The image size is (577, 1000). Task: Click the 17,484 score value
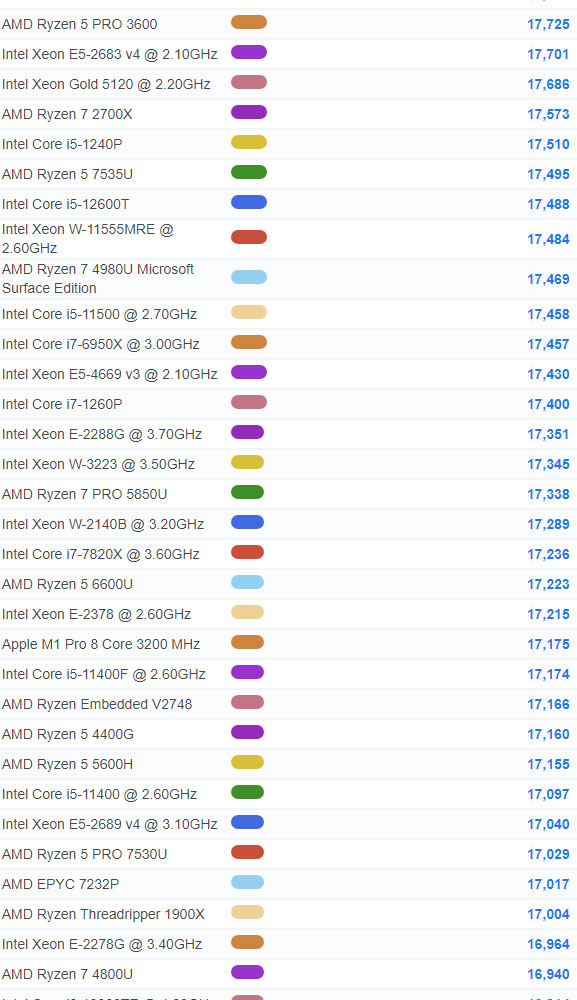[x=548, y=239]
